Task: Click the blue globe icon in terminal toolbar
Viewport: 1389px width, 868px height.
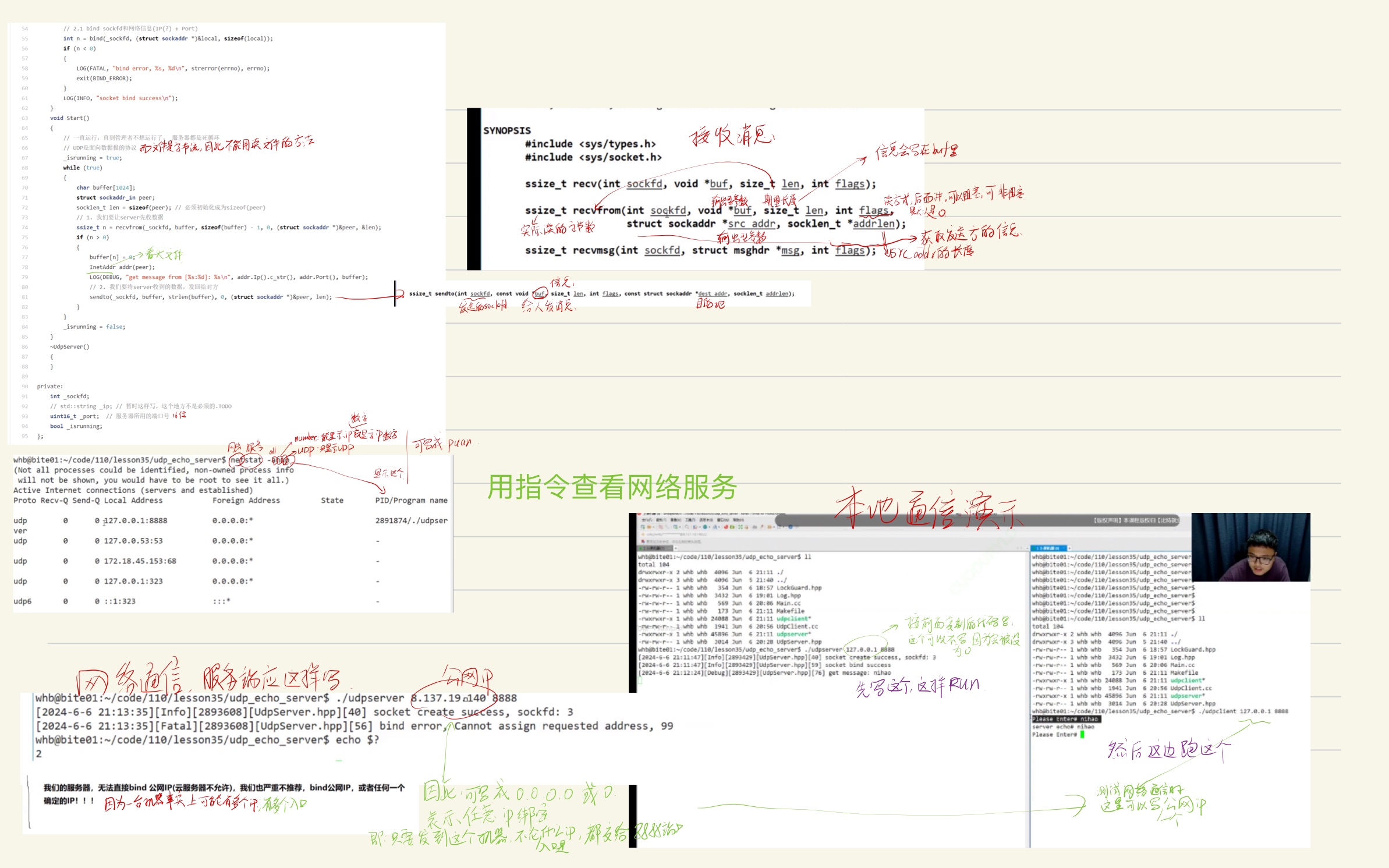Action: [x=705, y=527]
